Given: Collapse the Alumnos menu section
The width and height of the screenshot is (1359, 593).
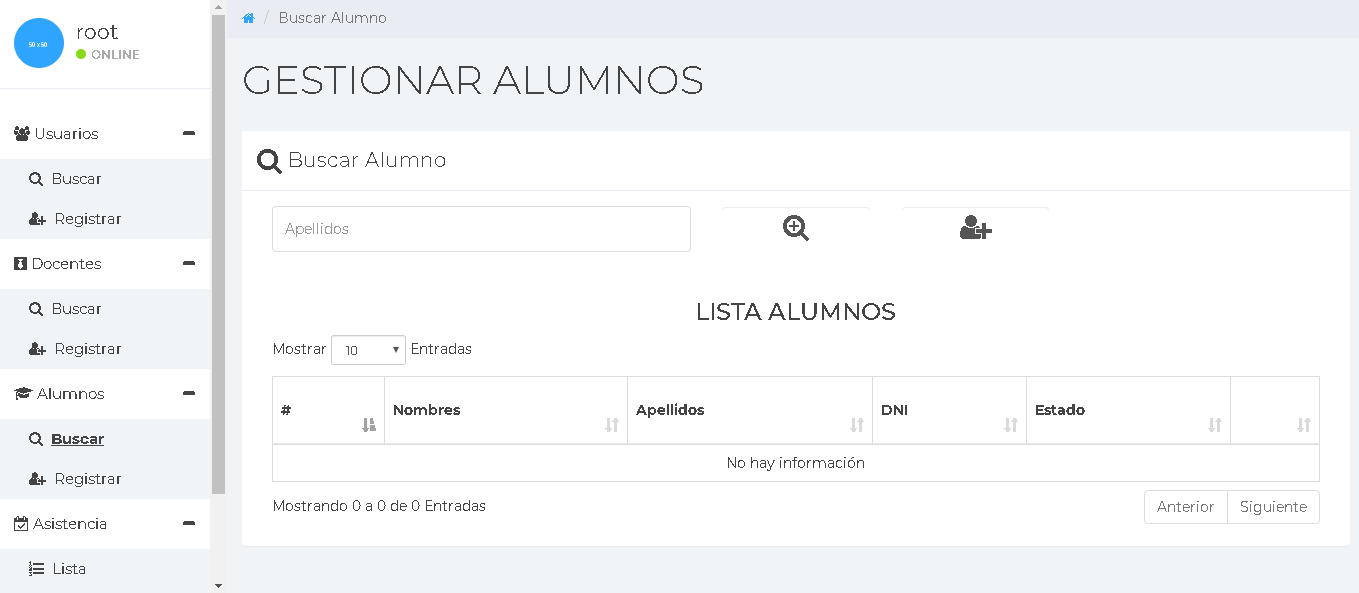Looking at the screenshot, I should pyautogui.click(x=188, y=394).
